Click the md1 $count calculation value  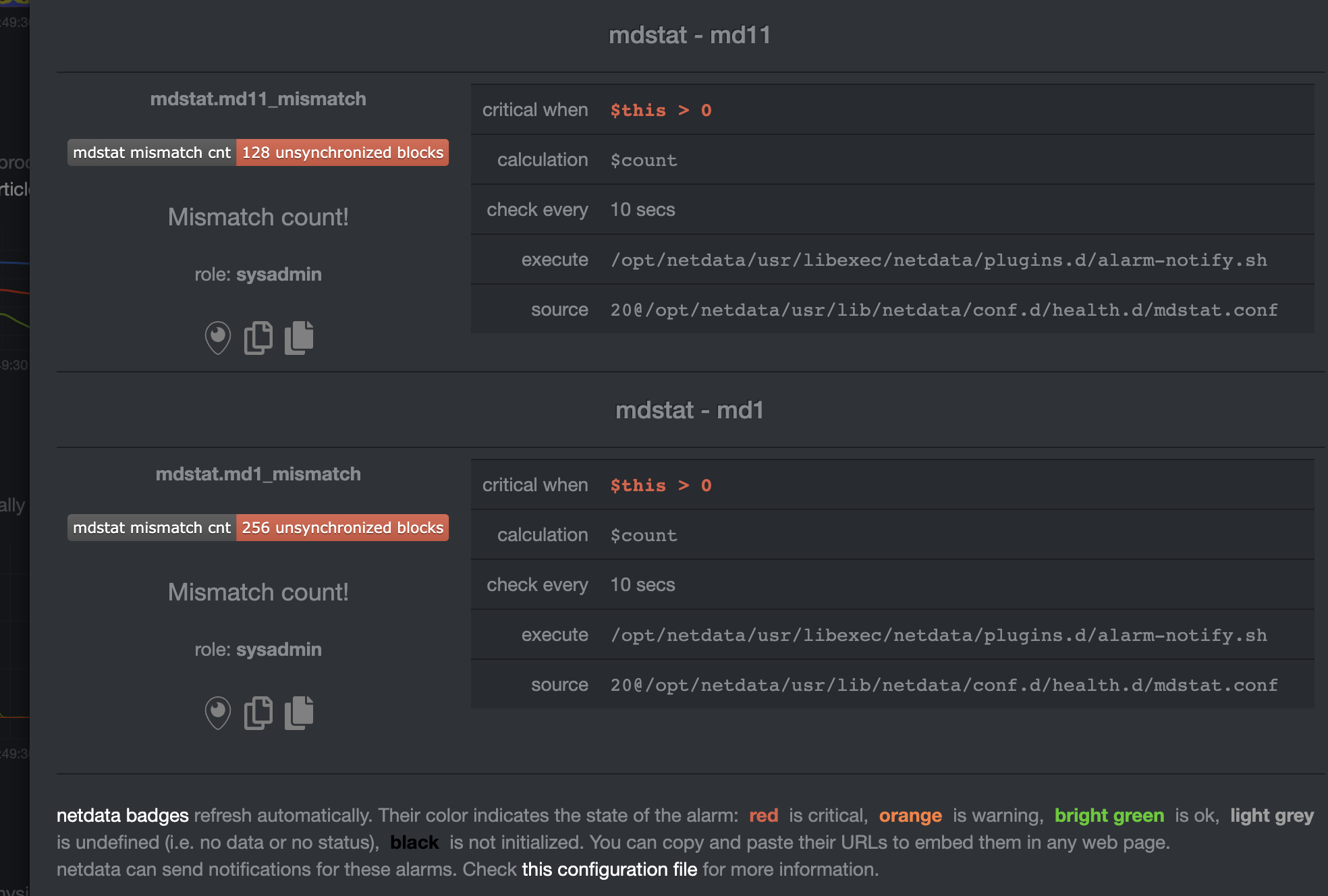643,536
